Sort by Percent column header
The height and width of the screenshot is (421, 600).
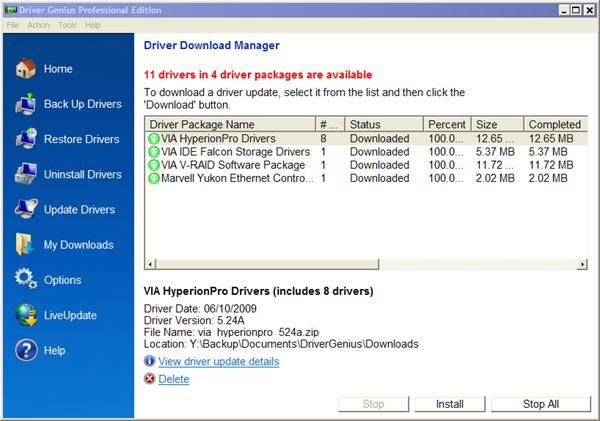click(447, 124)
